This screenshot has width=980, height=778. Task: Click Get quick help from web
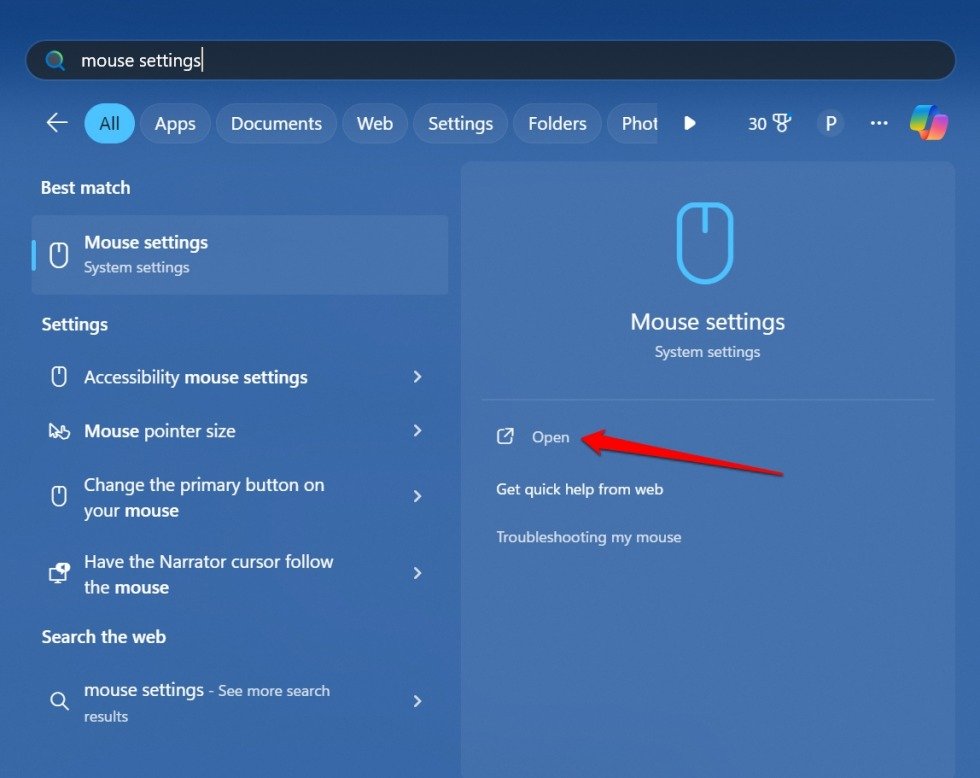pos(581,489)
